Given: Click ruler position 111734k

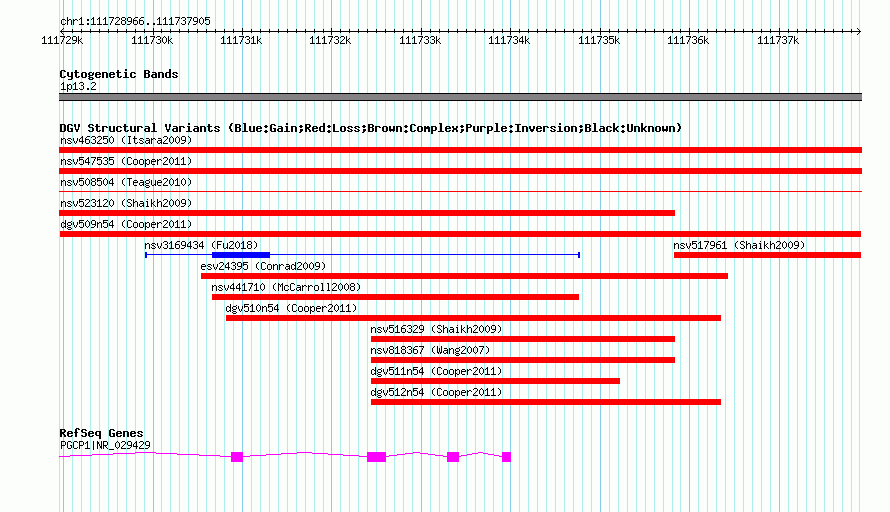Looking at the screenshot, I should pos(509,40).
